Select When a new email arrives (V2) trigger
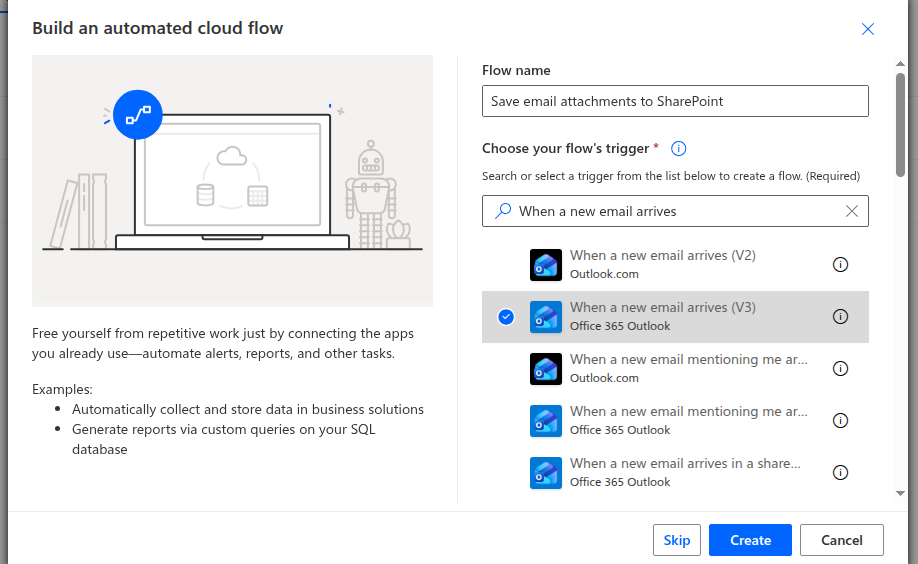 (663, 255)
